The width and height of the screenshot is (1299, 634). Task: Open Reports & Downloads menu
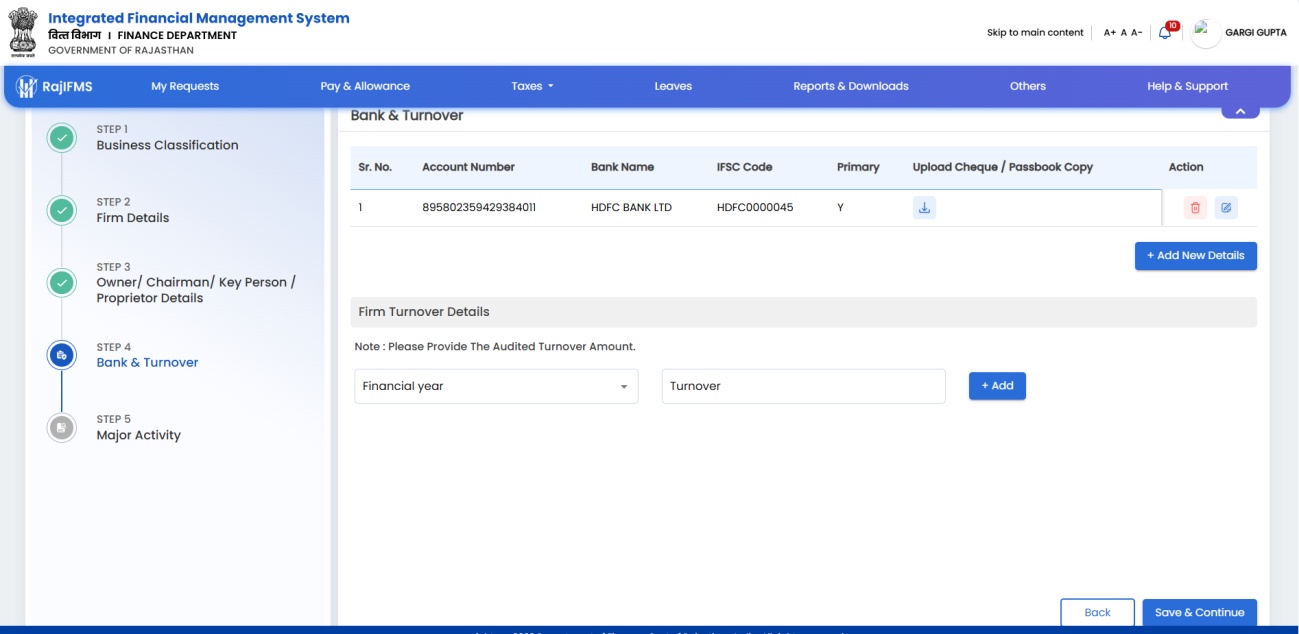[851, 86]
